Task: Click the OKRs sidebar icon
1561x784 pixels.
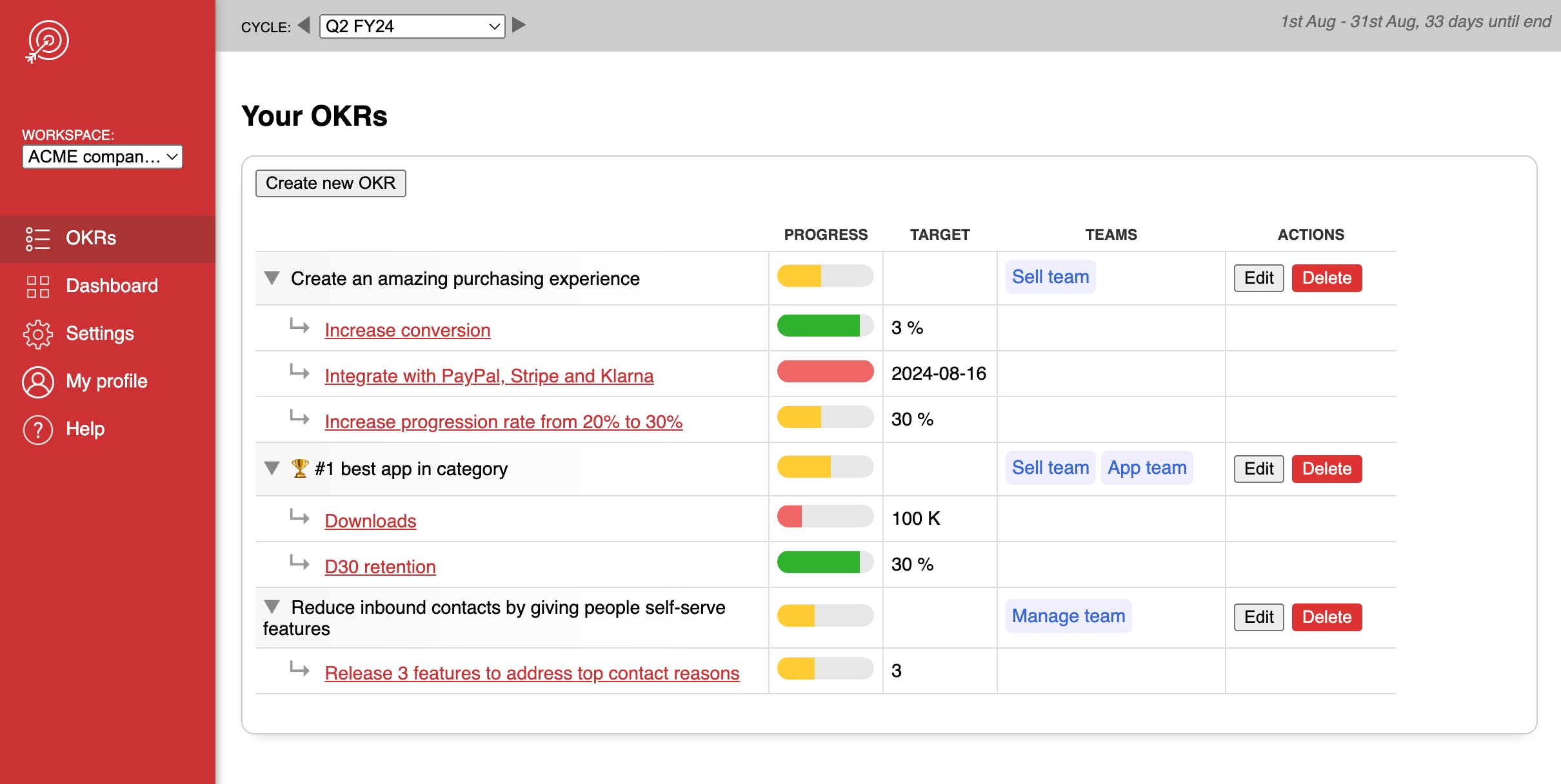Action: click(37, 238)
